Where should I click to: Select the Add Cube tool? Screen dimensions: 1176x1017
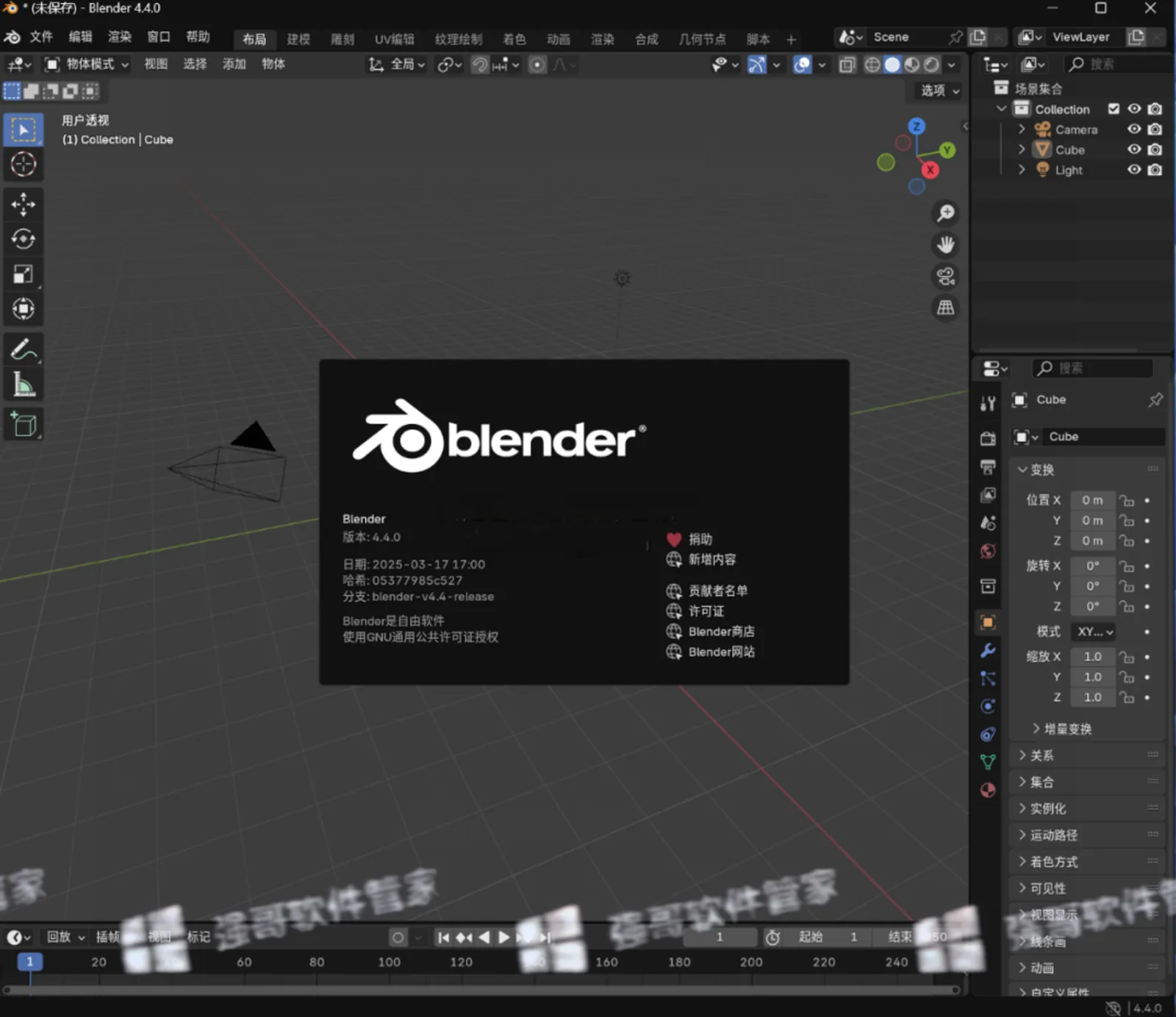point(24,425)
